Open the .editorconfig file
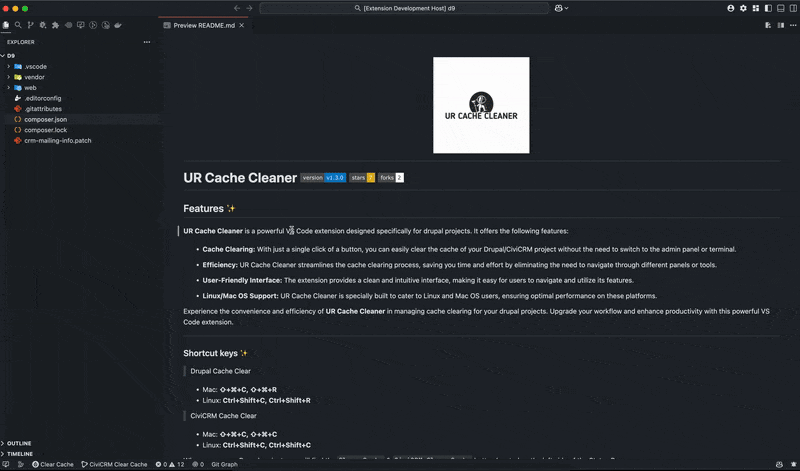 point(43,98)
